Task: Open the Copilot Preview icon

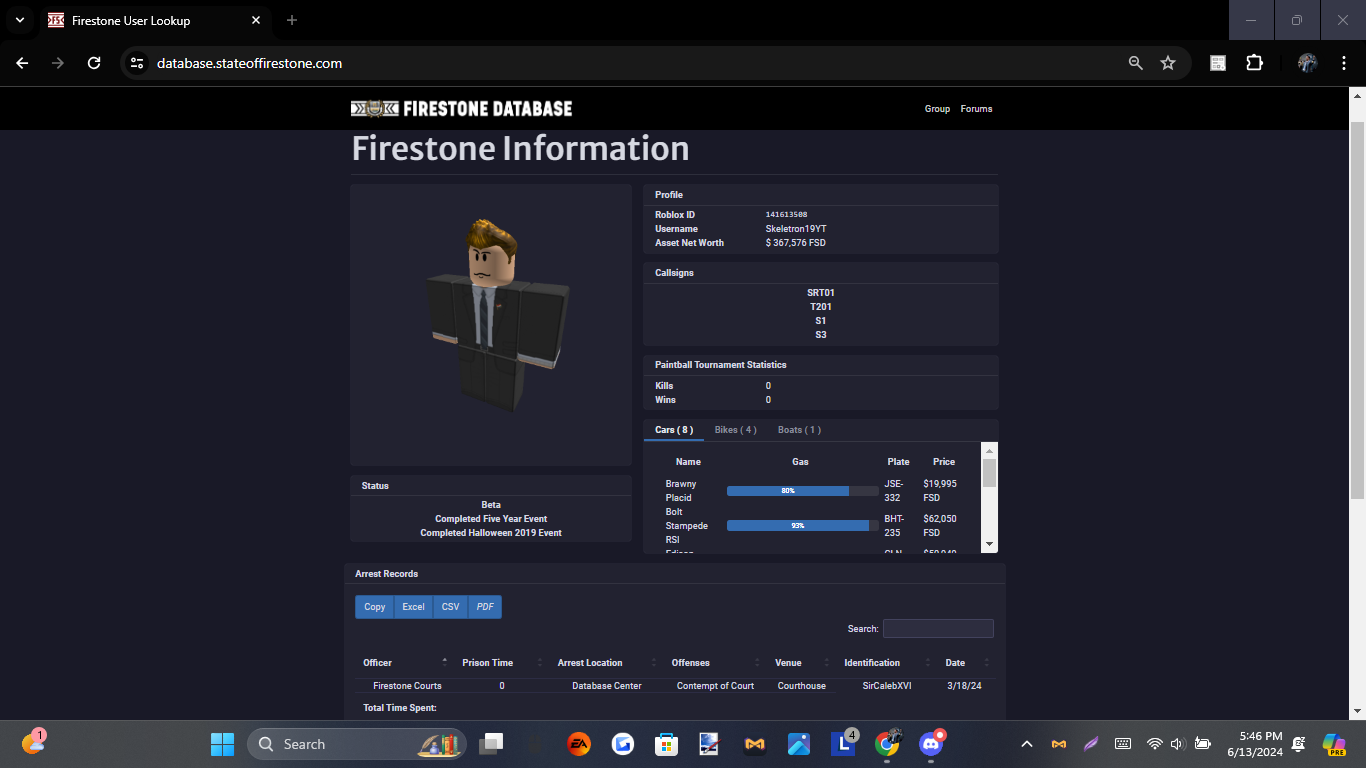Action: [1334, 744]
